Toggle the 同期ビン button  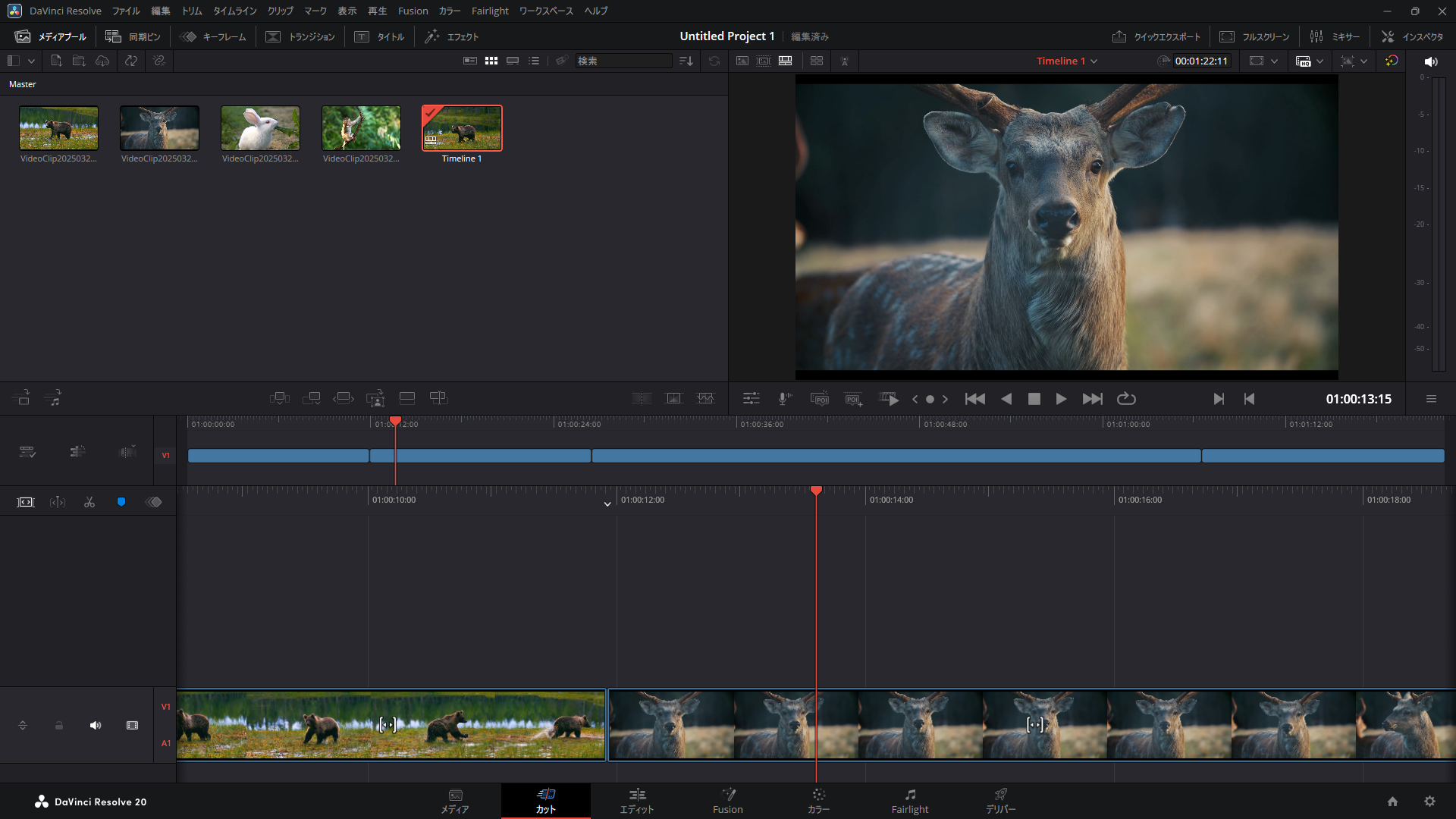(133, 36)
